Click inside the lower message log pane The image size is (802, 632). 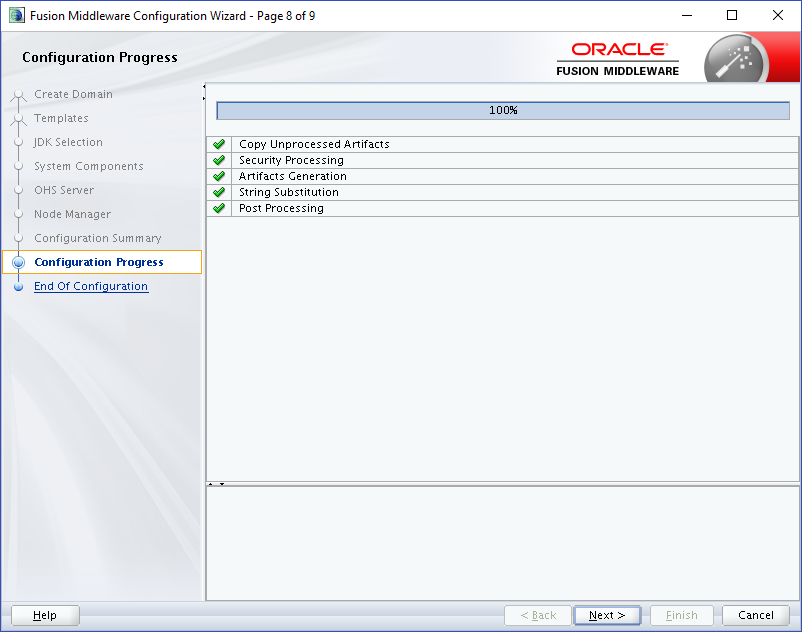coord(503,543)
